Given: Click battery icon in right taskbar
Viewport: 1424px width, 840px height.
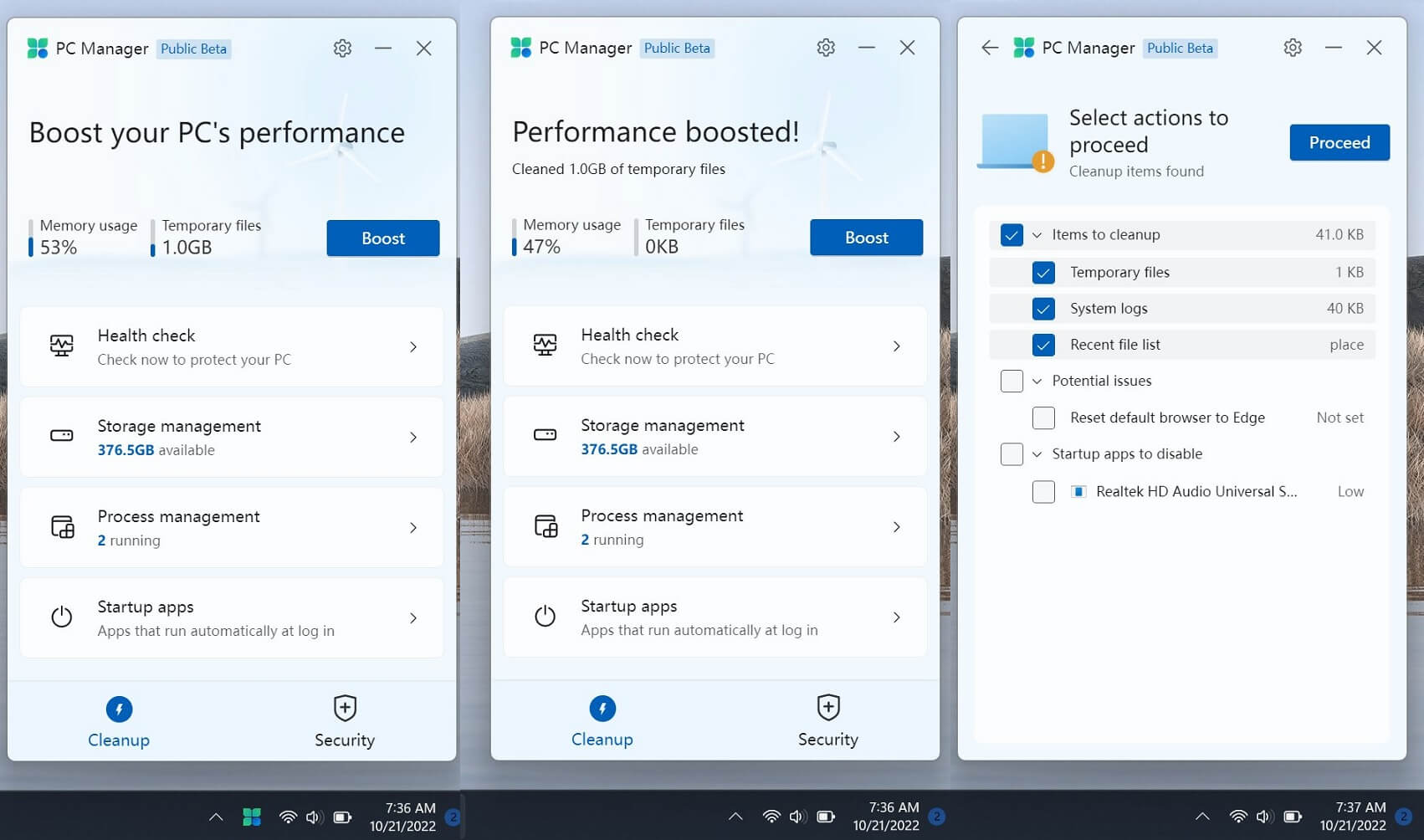Looking at the screenshot, I should (x=1293, y=817).
